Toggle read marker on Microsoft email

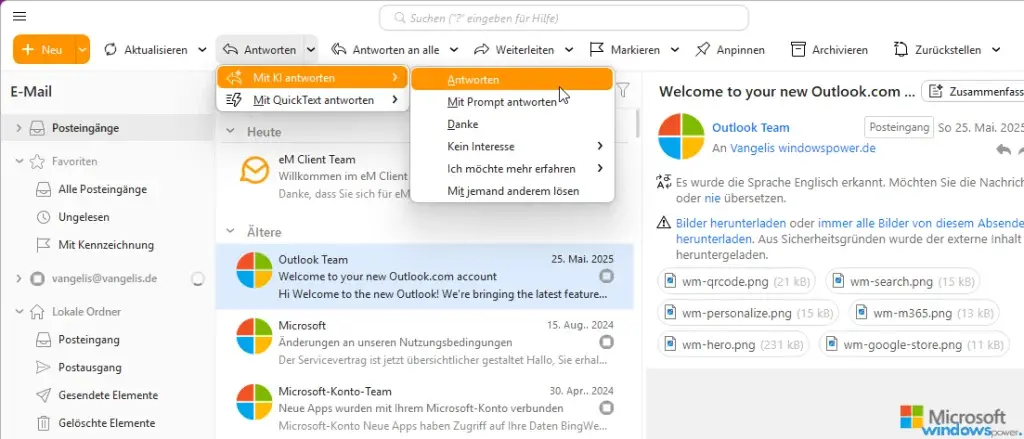coord(607,342)
